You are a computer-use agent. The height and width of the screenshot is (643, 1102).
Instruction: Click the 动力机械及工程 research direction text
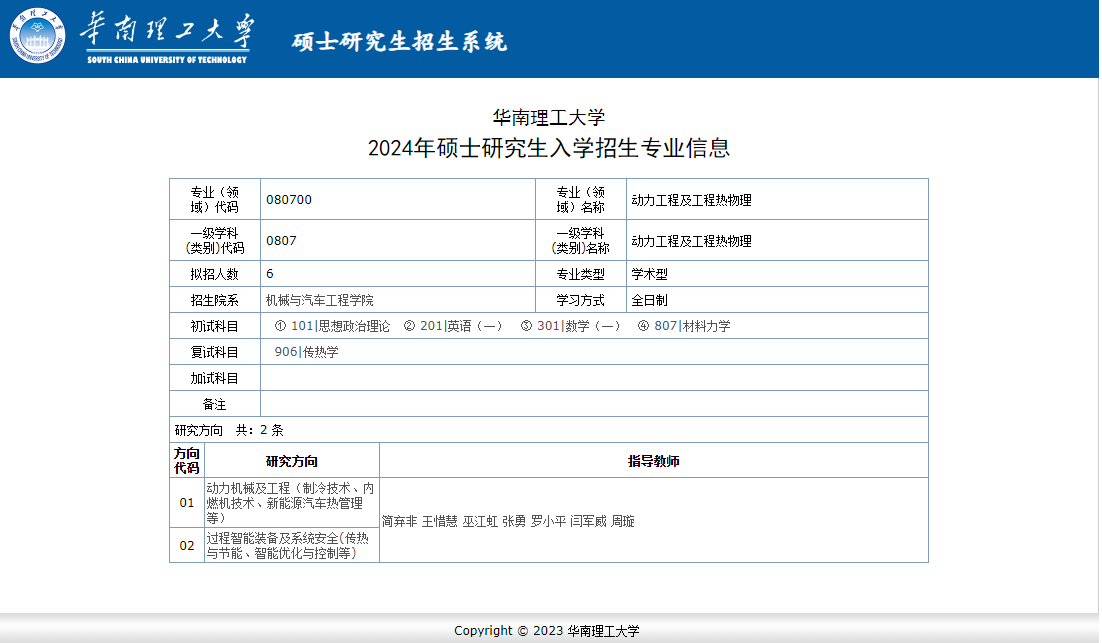point(290,503)
